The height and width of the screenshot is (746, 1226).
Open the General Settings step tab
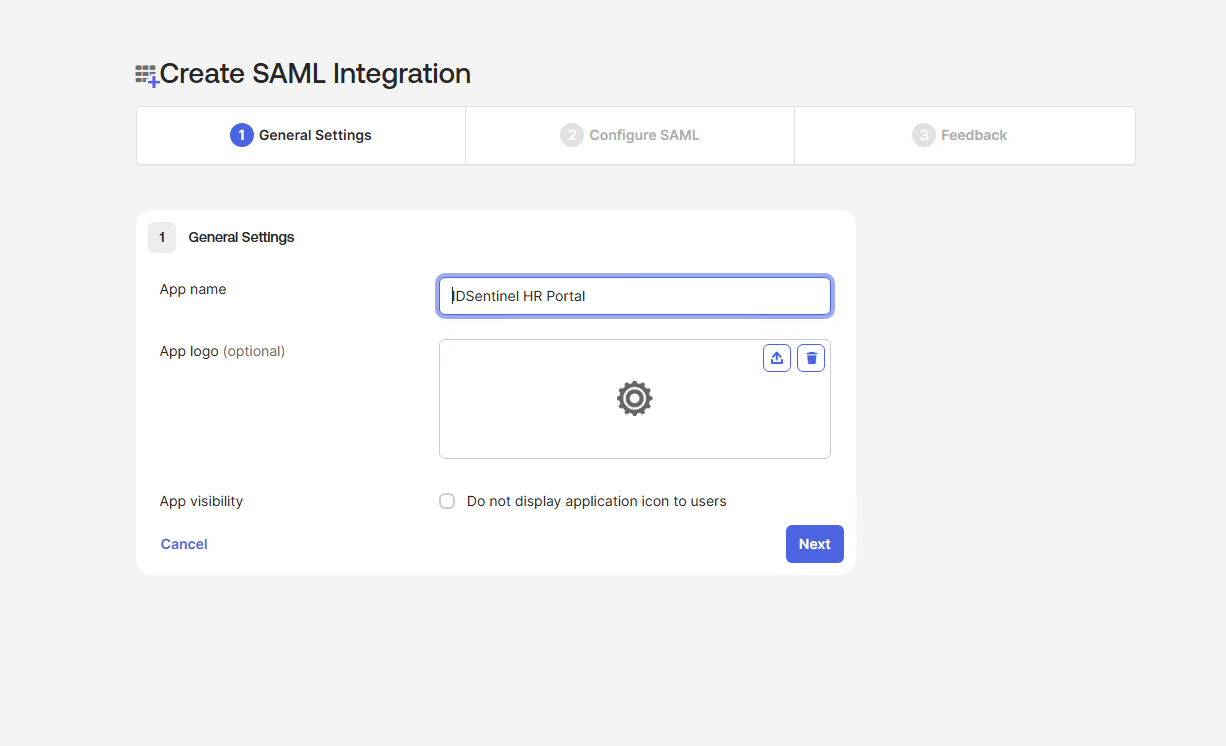(301, 135)
